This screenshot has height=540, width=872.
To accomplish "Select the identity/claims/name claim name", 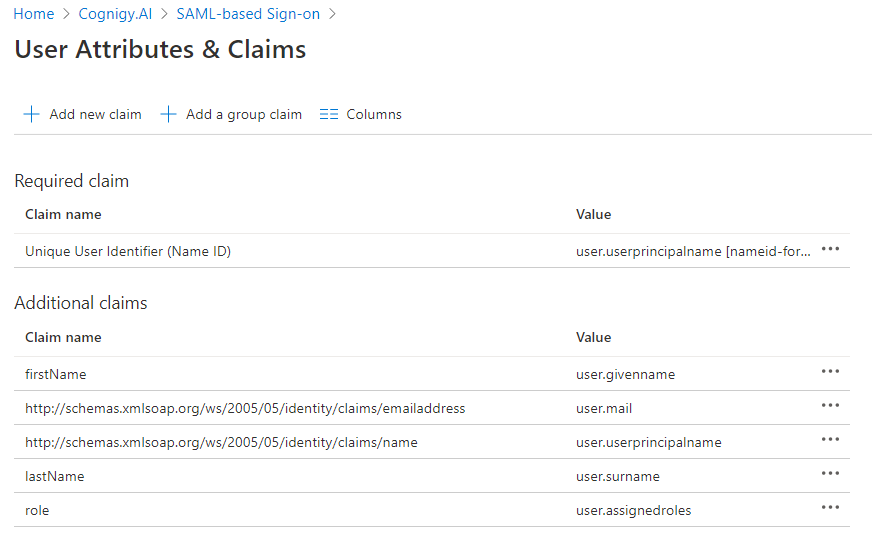I will click(x=221, y=442).
